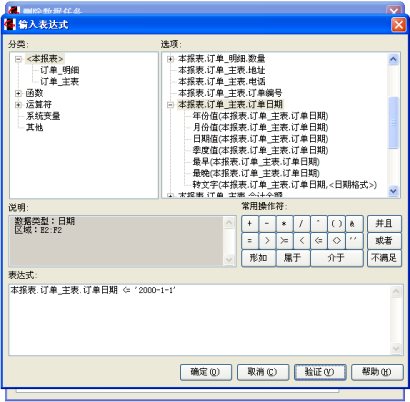410x402 pixels.
Task: Collapse 本报表.订单_主表.订单日期 node
Action: click(x=170, y=105)
